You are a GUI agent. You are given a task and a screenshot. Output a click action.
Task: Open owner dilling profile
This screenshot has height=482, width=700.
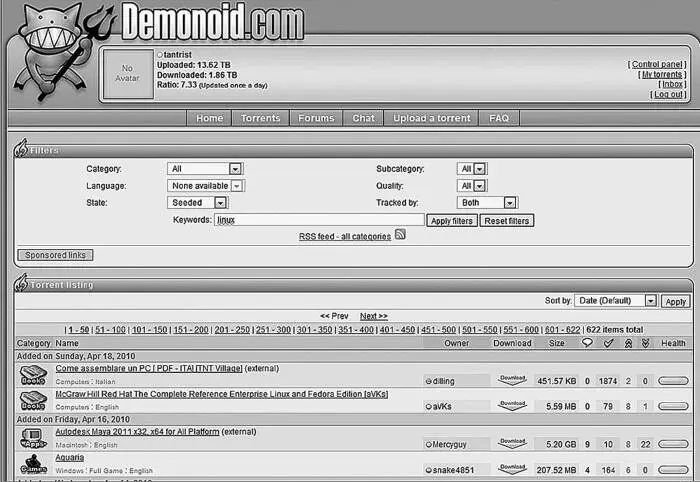(x=443, y=381)
